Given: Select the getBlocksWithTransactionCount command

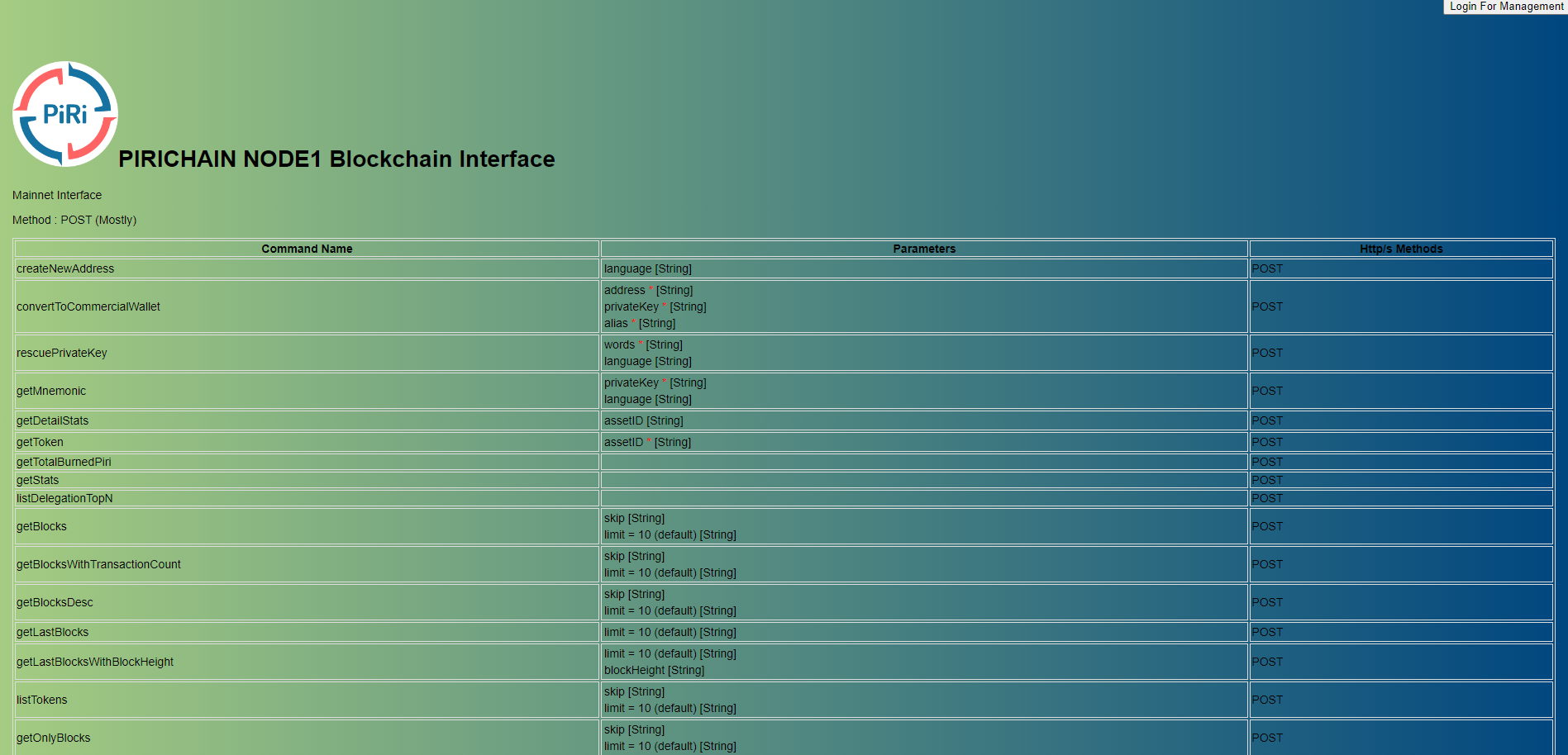Looking at the screenshot, I should [x=98, y=564].
